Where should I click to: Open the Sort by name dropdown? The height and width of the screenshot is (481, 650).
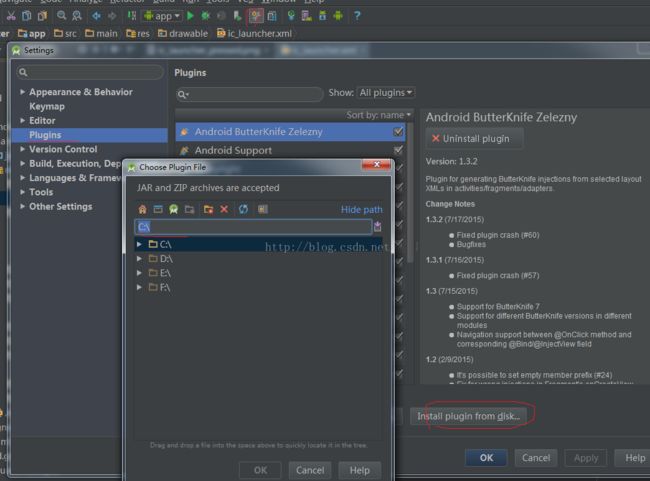(378, 115)
